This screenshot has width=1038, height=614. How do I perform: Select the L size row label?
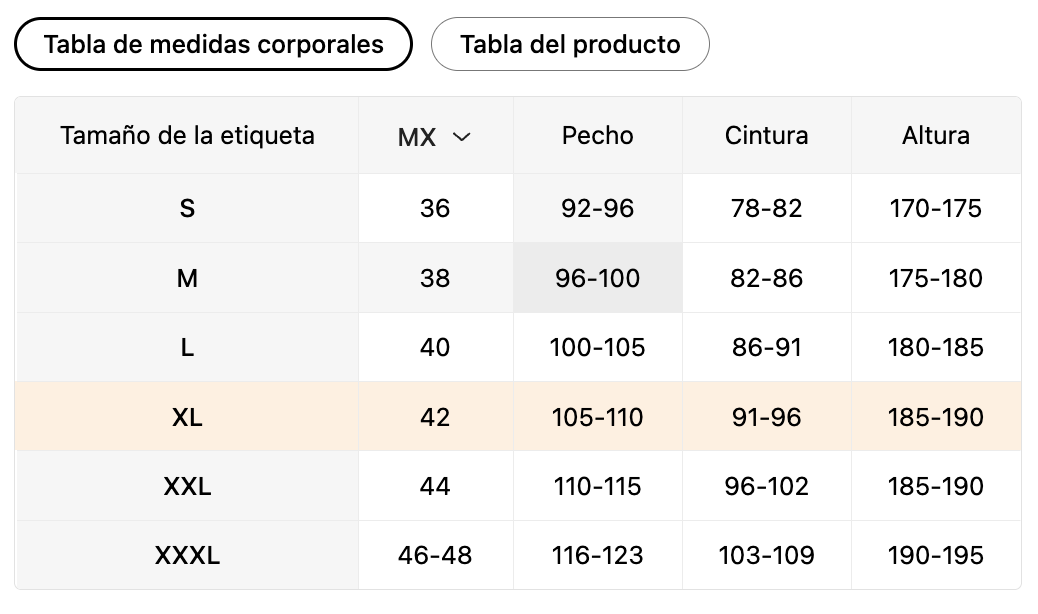(187, 347)
